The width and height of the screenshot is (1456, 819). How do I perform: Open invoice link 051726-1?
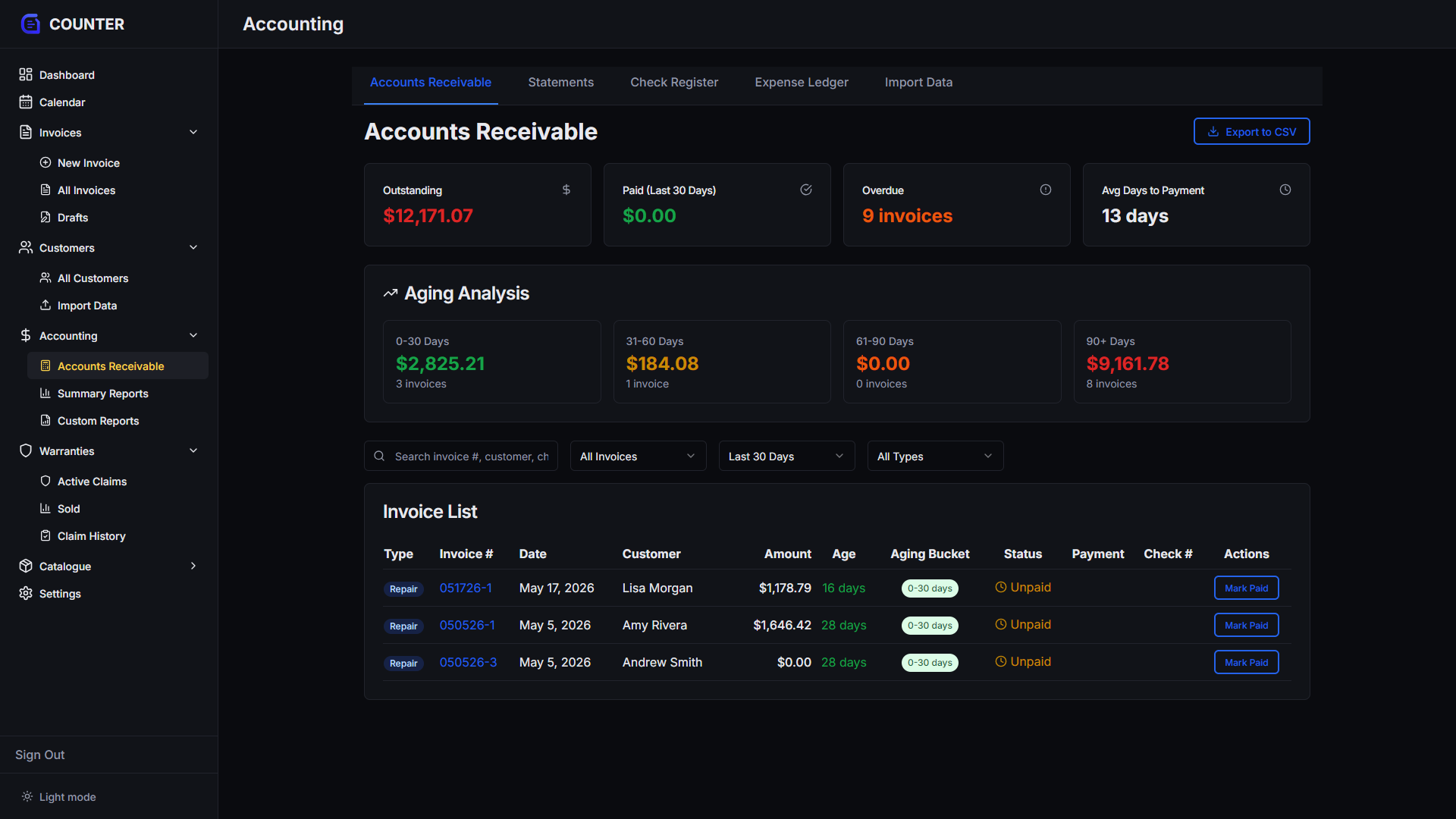pyautogui.click(x=466, y=588)
